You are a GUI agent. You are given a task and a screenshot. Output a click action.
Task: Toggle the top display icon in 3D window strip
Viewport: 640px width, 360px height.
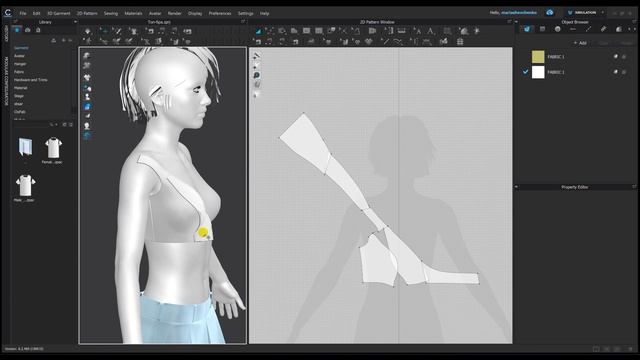coord(87,56)
